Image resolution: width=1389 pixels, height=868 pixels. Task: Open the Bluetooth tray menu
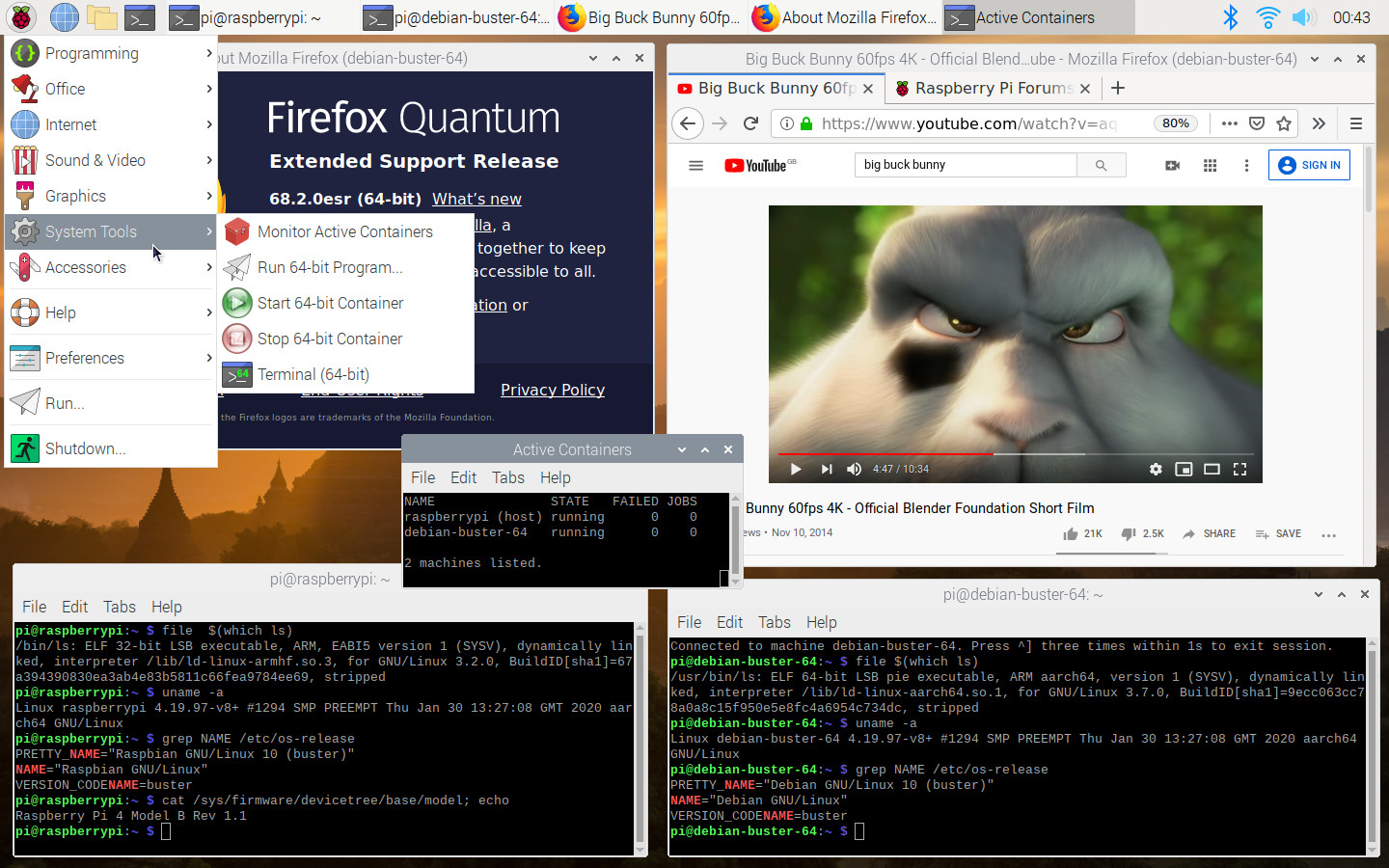(1231, 16)
